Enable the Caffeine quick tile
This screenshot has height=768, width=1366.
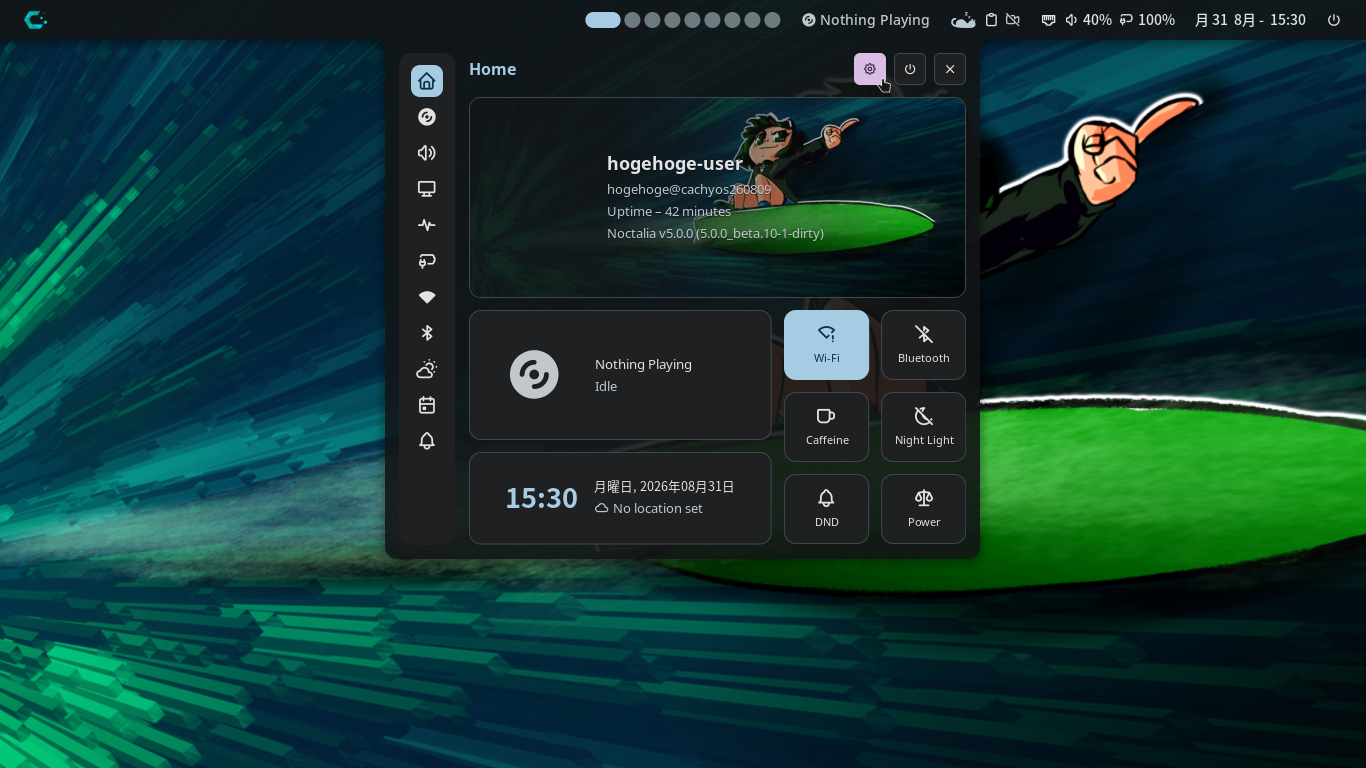tap(826, 427)
